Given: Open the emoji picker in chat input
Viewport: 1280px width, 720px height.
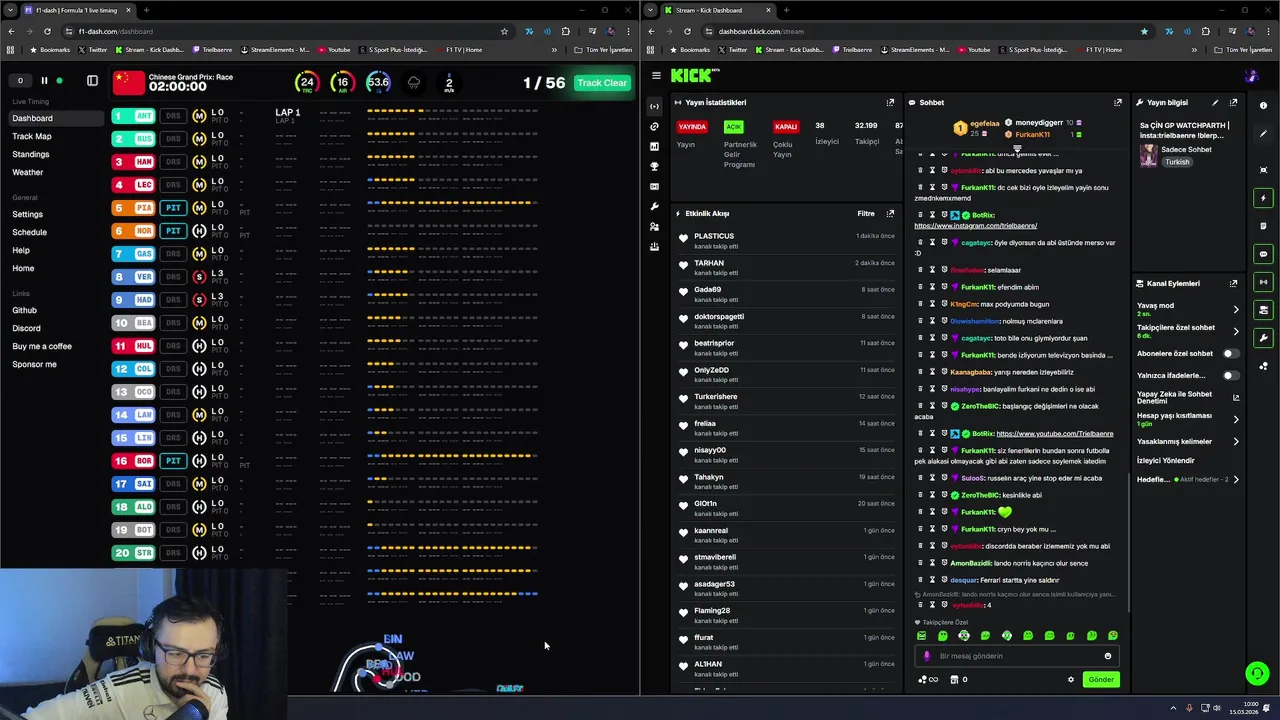Looking at the screenshot, I should [x=1107, y=656].
